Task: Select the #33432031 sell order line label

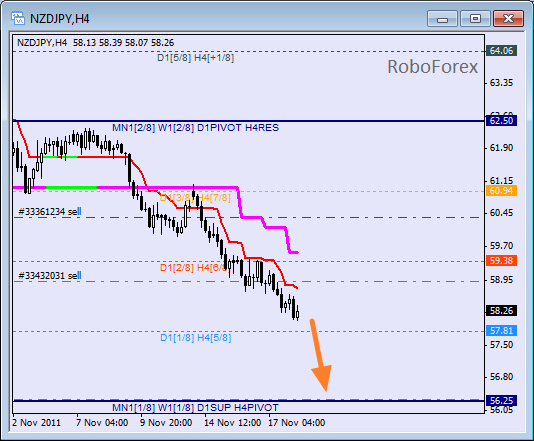Action: [x=50, y=275]
